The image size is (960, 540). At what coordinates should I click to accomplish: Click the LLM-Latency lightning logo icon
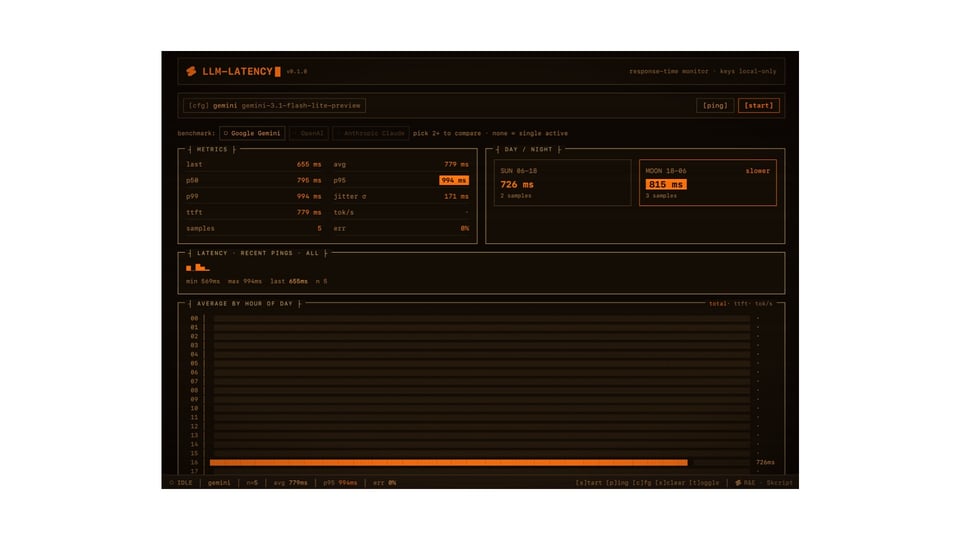pos(191,72)
